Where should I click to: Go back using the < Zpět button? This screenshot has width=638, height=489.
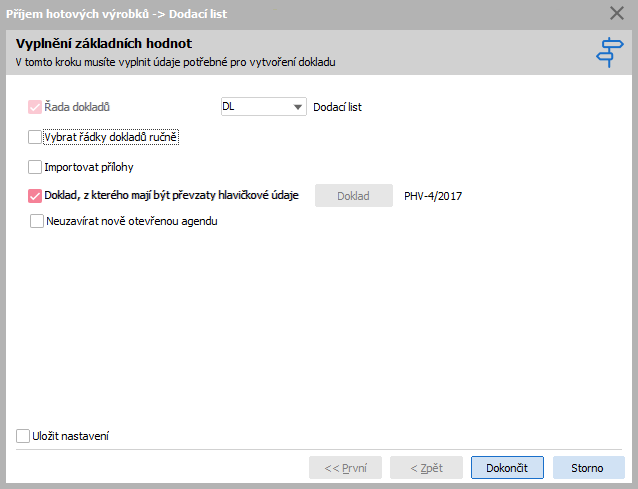426,468
